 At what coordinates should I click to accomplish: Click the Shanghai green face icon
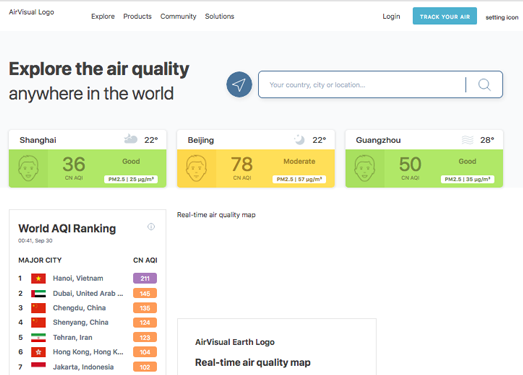[28, 168]
